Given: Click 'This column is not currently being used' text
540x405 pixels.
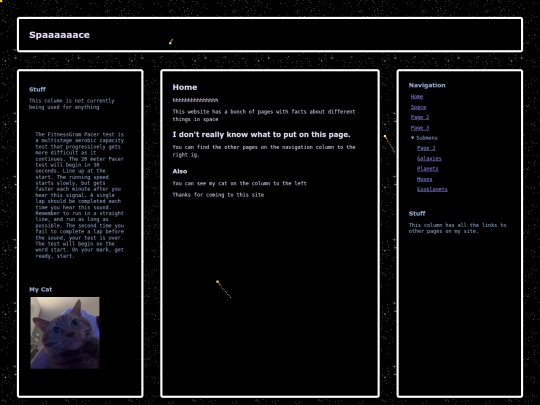Looking at the screenshot, I should point(72,104).
